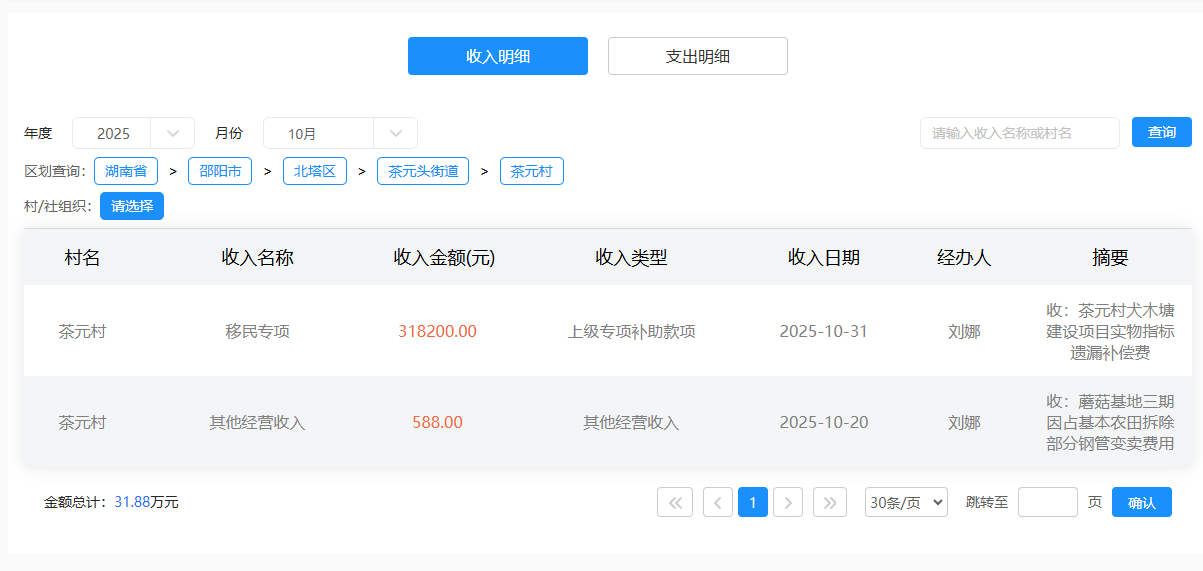
Task: Select 邵阳市 region tag
Action: [x=220, y=171]
